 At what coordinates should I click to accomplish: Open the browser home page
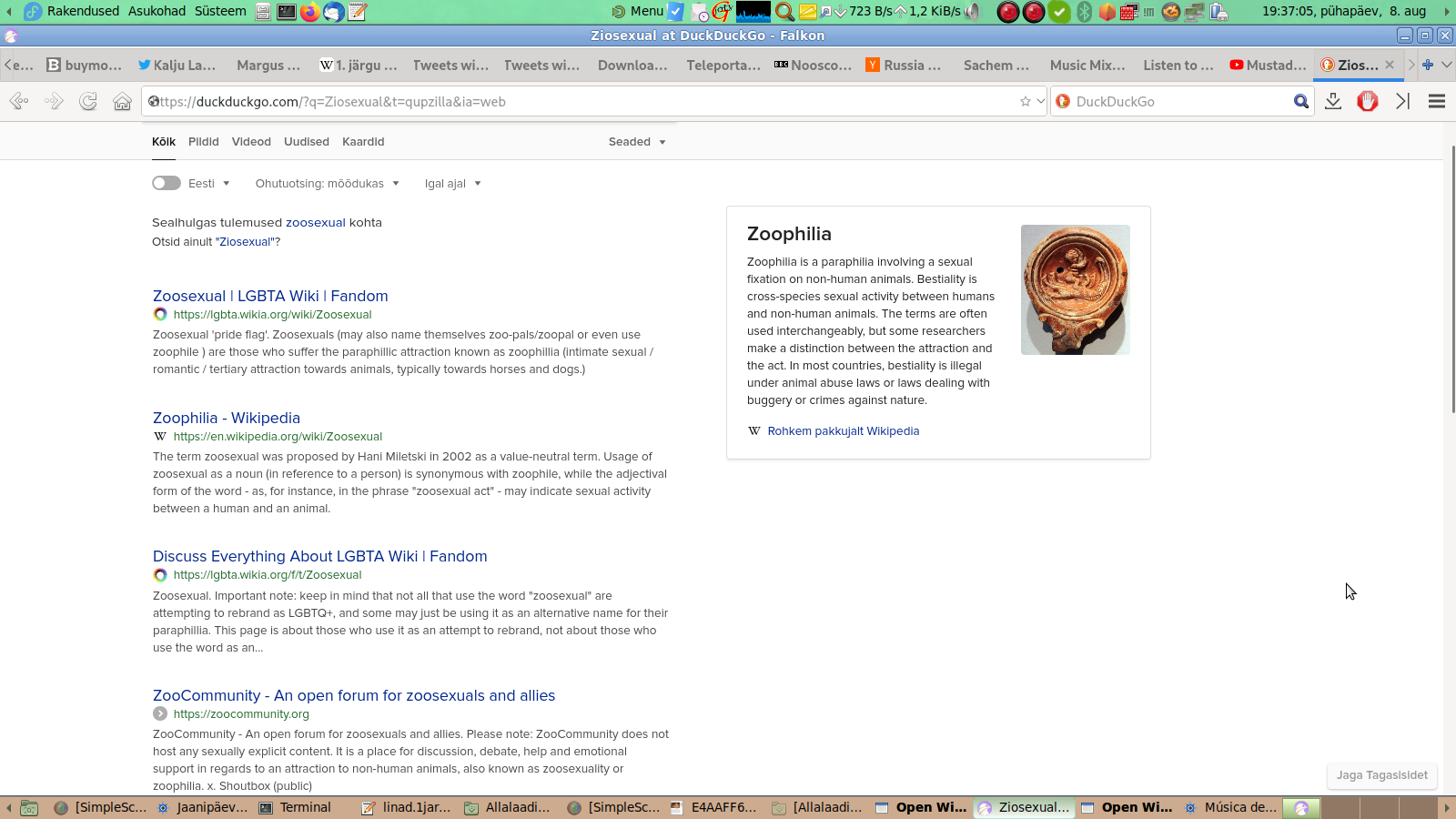(x=122, y=101)
